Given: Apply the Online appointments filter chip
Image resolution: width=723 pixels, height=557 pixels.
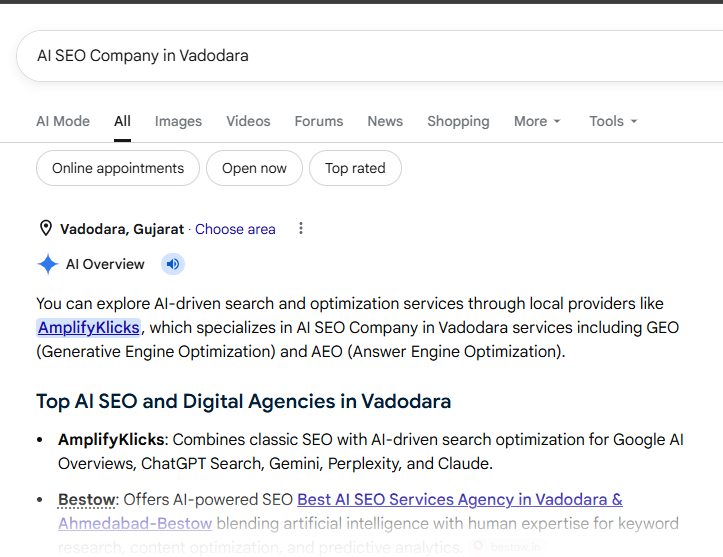Looking at the screenshot, I should [x=118, y=168].
